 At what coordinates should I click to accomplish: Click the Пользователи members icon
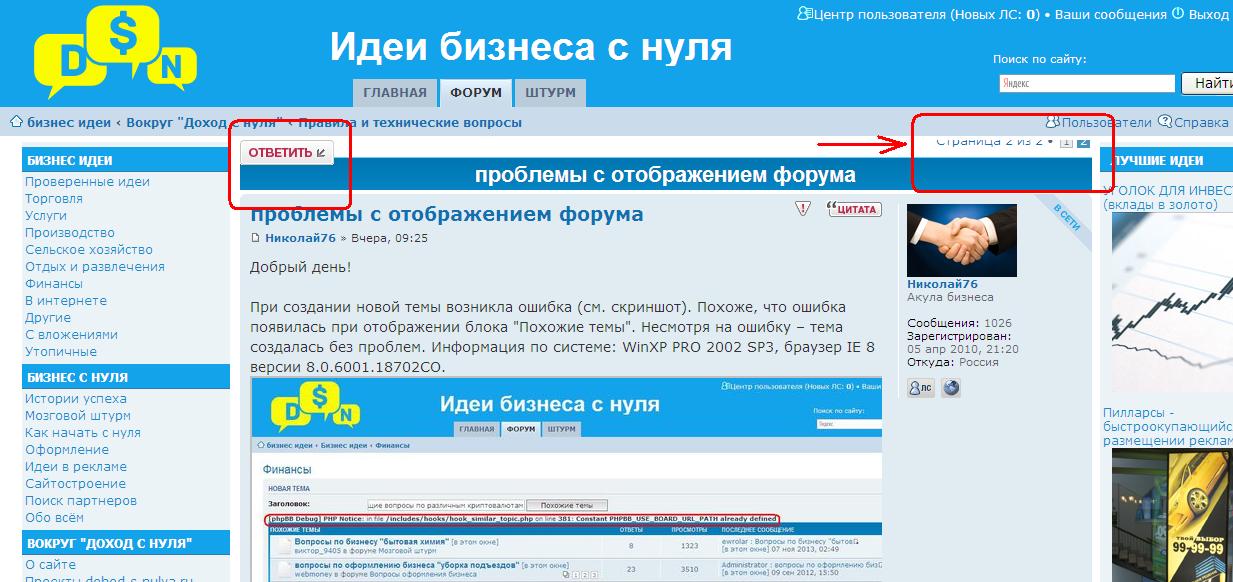coord(1052,122)
